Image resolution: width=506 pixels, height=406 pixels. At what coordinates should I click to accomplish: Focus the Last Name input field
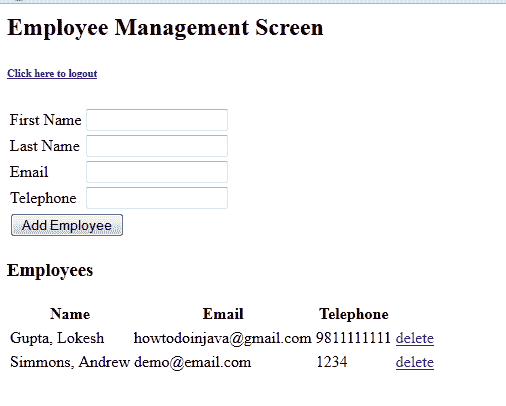point(157,146)
